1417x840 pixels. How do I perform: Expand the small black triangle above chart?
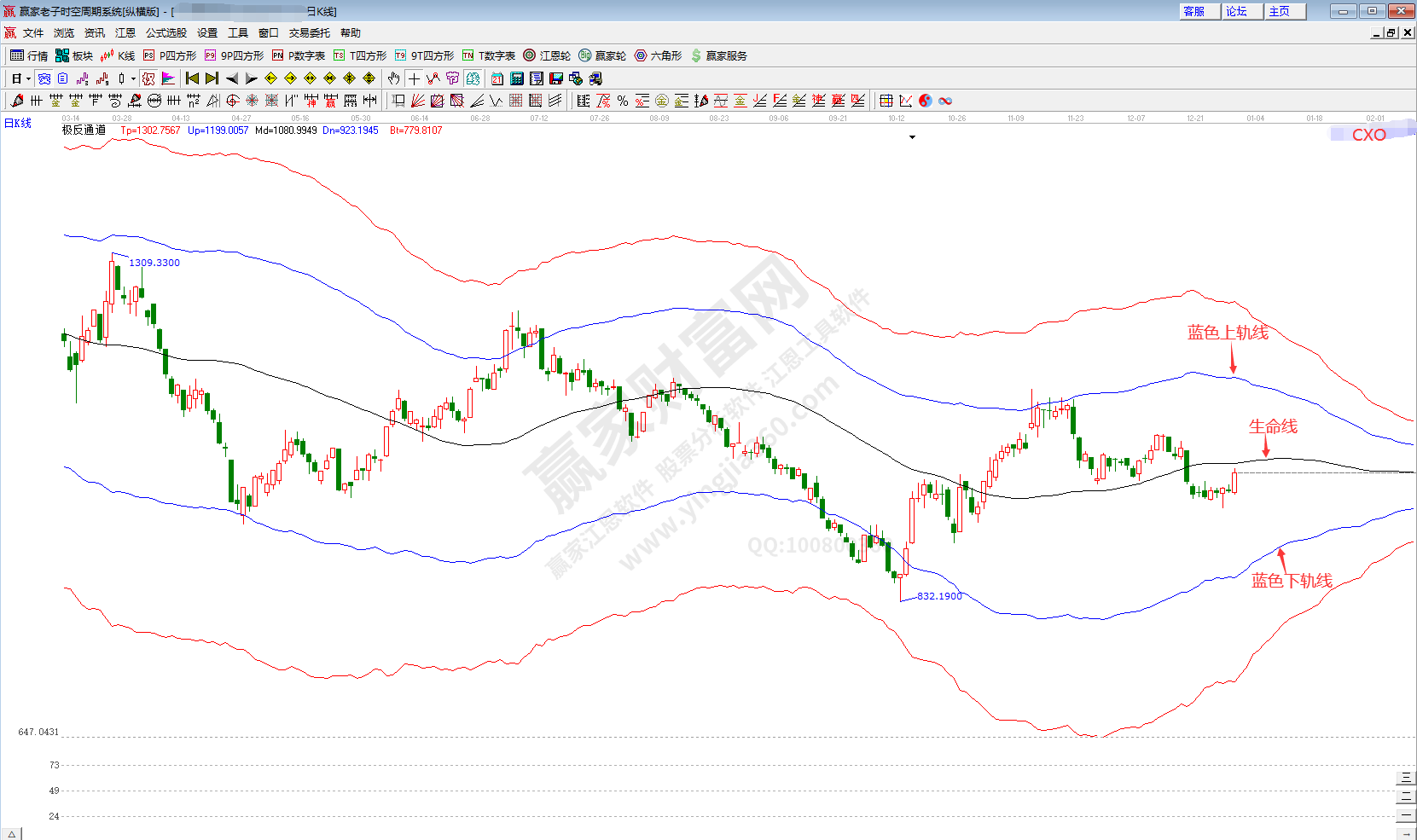tap(912, 137)
